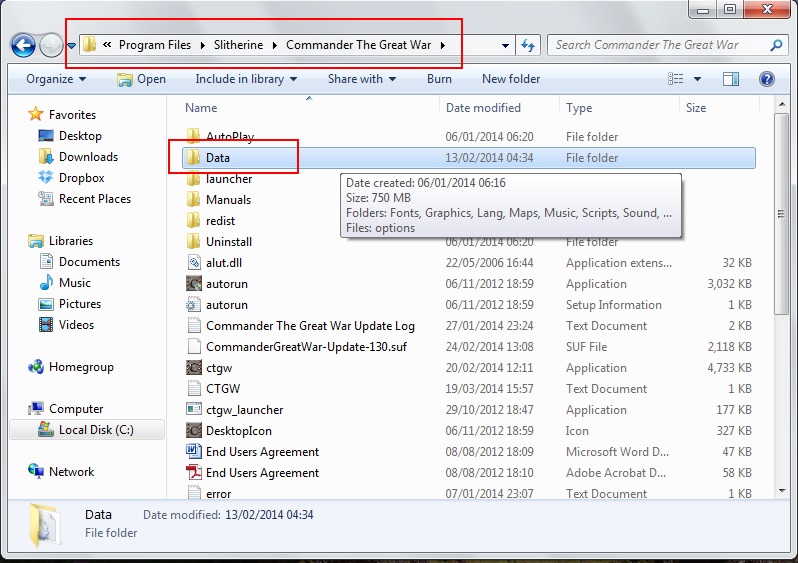The image size is (798, 563).
Task: Select the autorun Setup Information icon
Action: [193, 304]
